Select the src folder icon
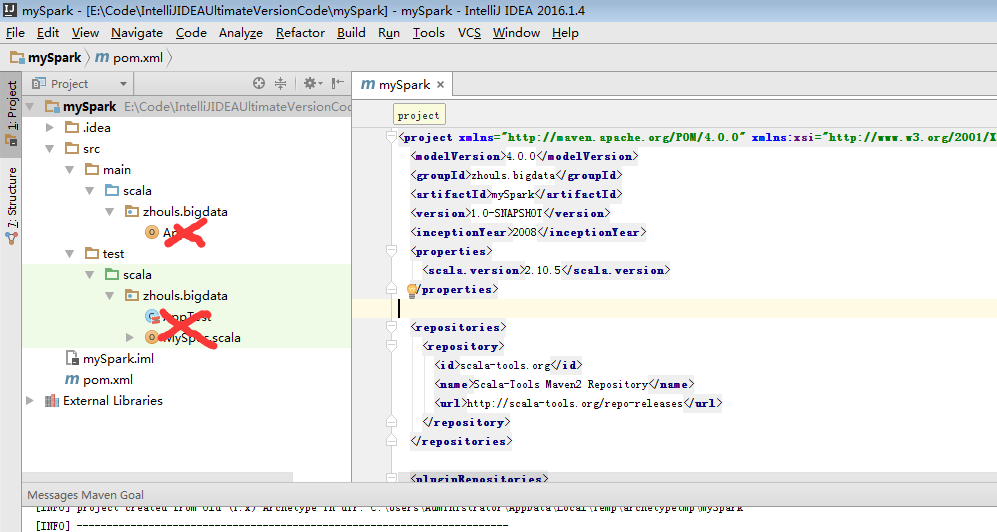The width and height of the screenshot is (997, 532). pos(72,149)
